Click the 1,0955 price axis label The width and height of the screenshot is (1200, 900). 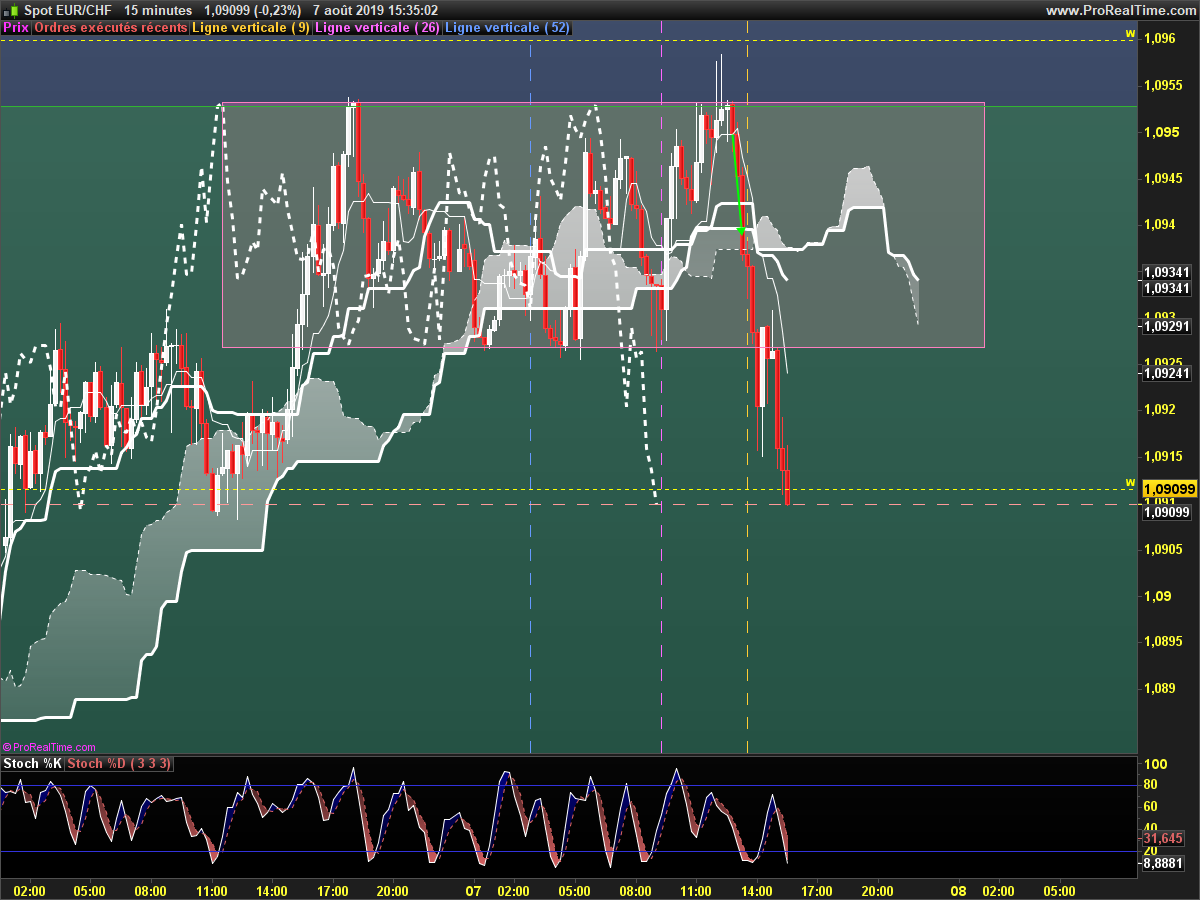click(1165, 87)
